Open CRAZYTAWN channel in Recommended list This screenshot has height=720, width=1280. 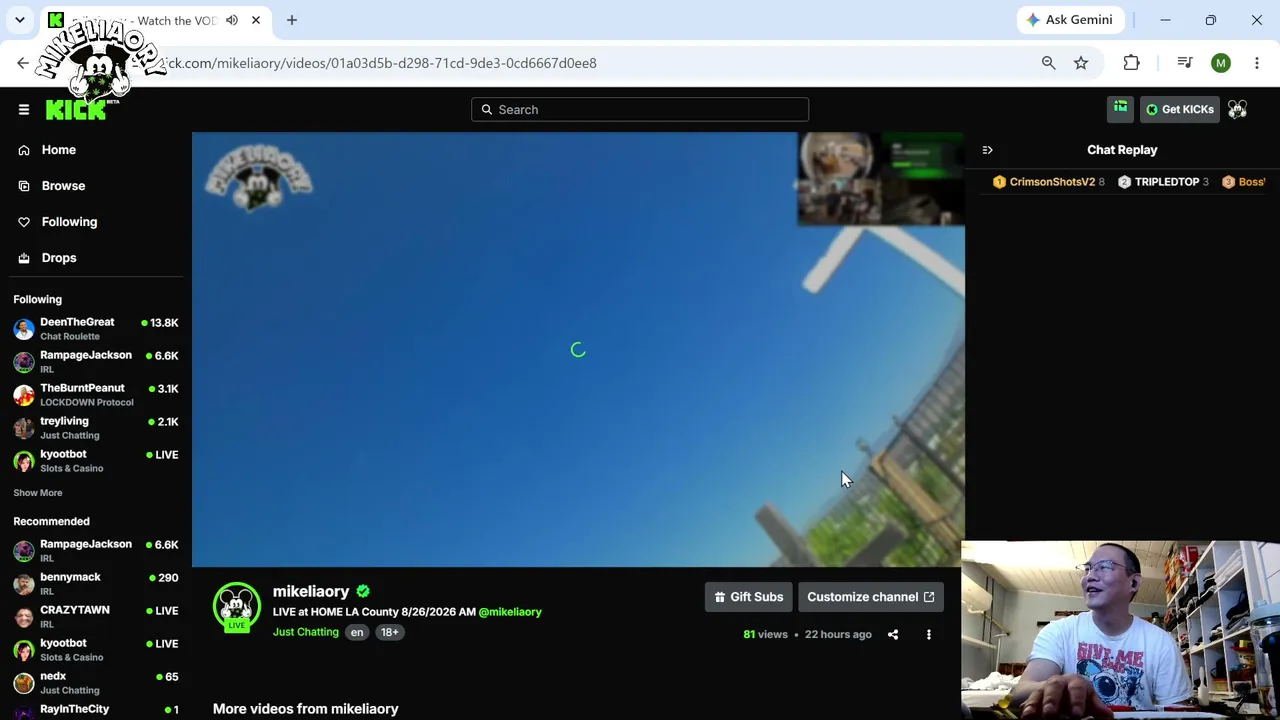(96, 617)
